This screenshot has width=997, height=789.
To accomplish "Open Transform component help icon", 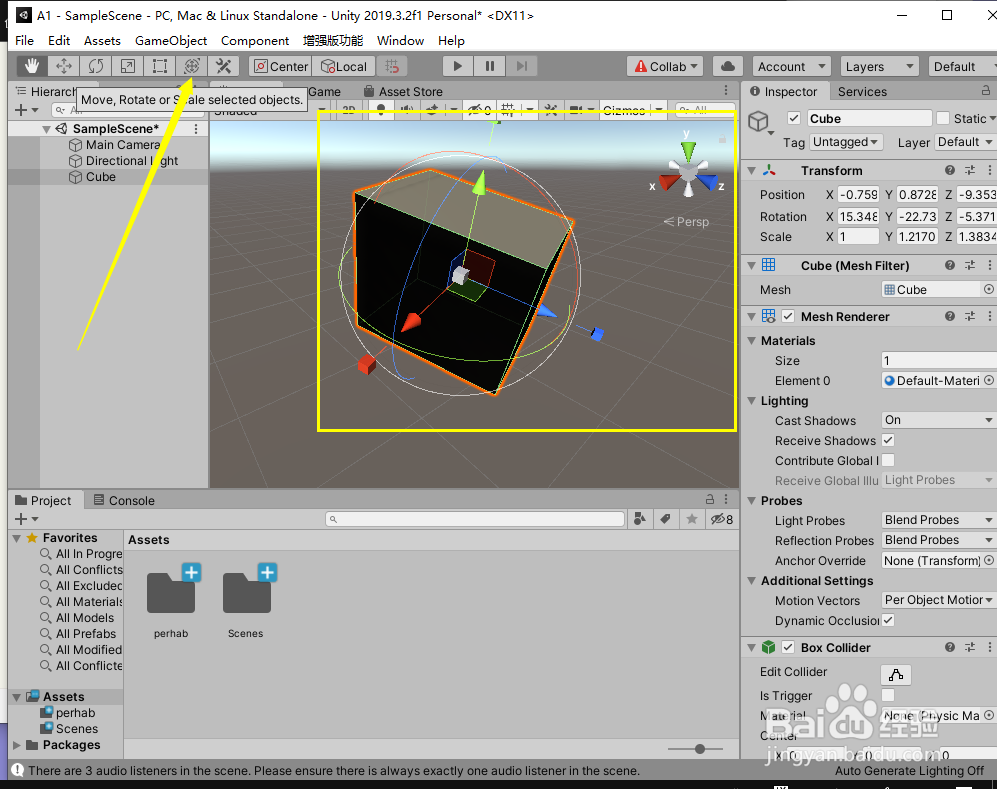I will click(949, 170).
